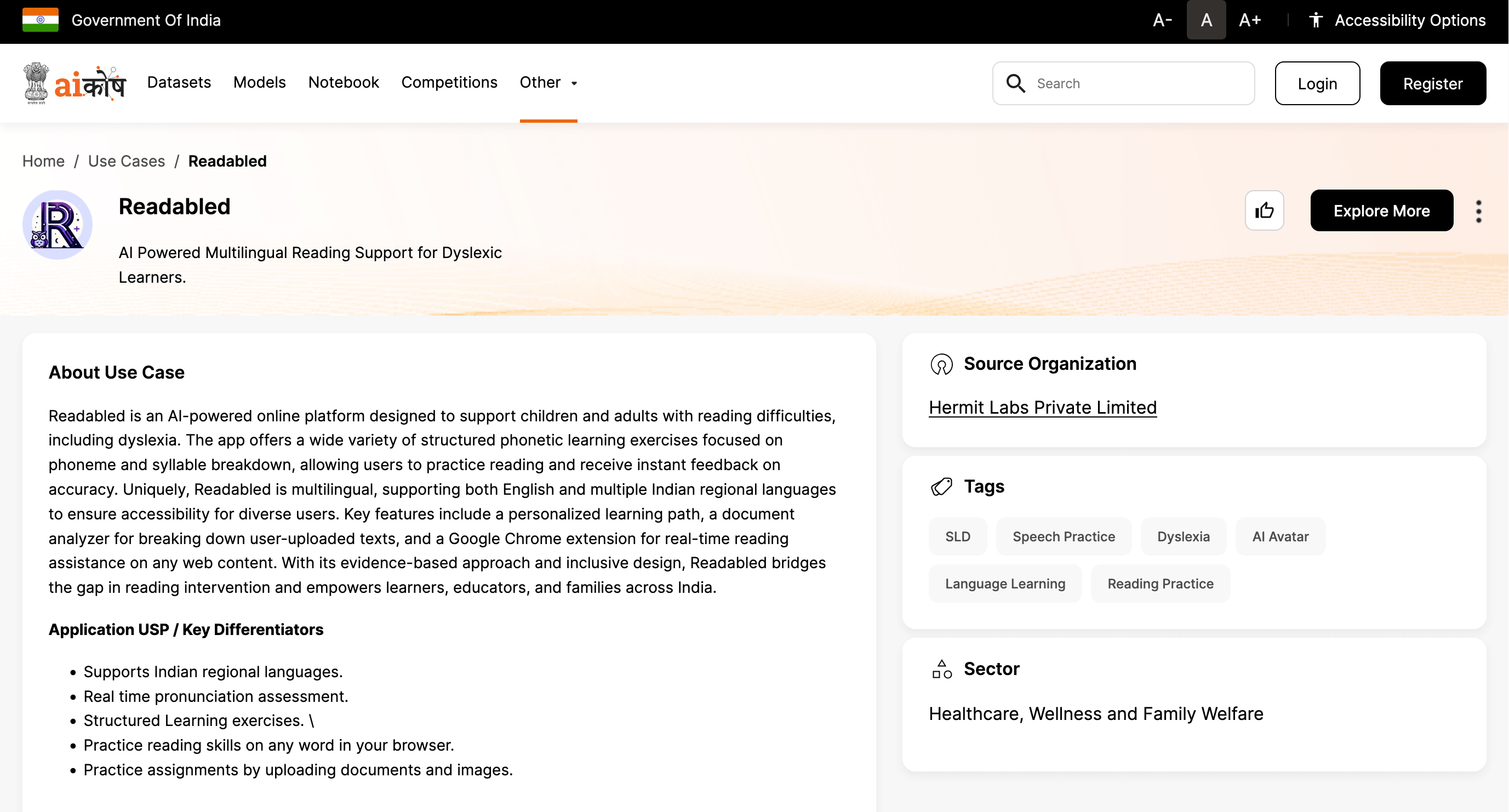Open the Competitions menu item
The width and height of the screenshot is (1509, 812).
449,83
